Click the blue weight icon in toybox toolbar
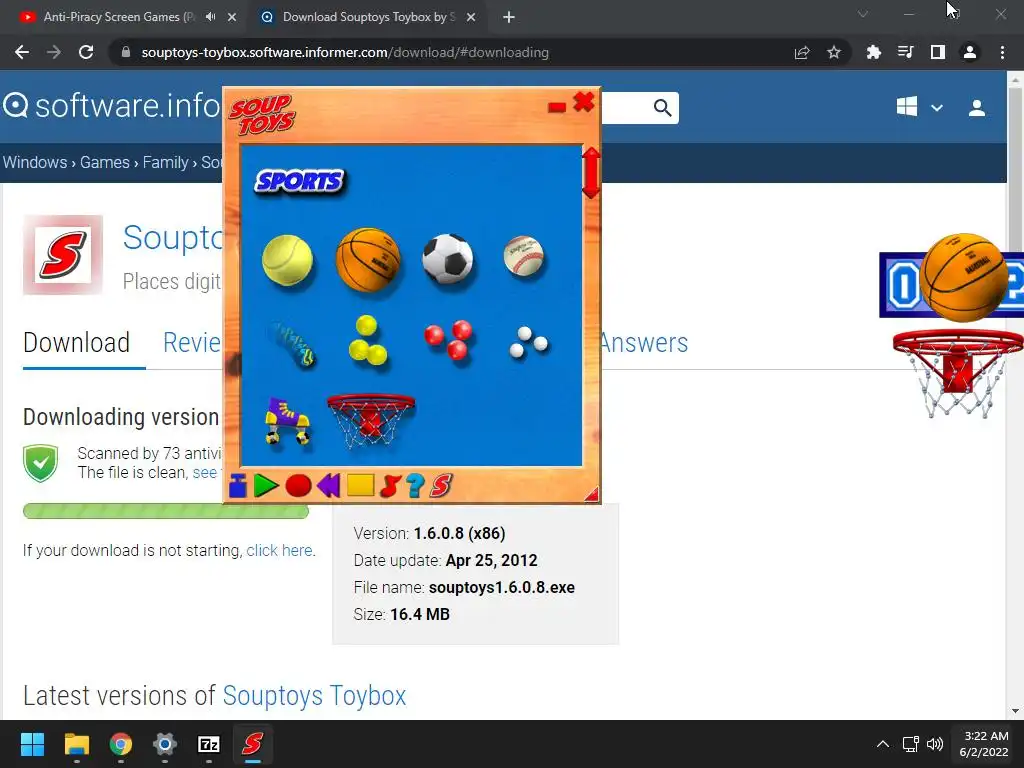The image size is (1024, 768). (238, 485)
